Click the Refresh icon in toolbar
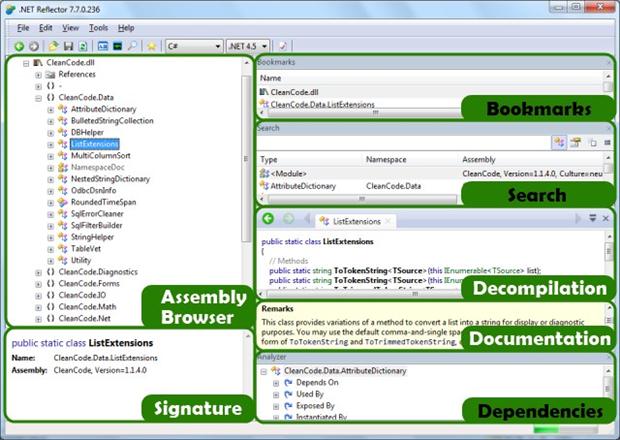This screenshot has width=620, height=440. click(x=83, y=46)
